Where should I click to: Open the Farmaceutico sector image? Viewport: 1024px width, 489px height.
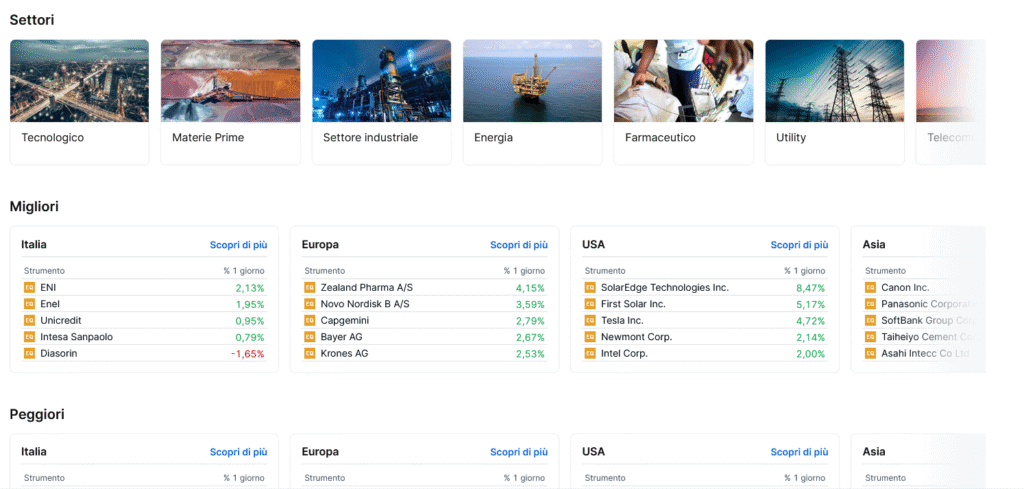[x=684, y=81]
